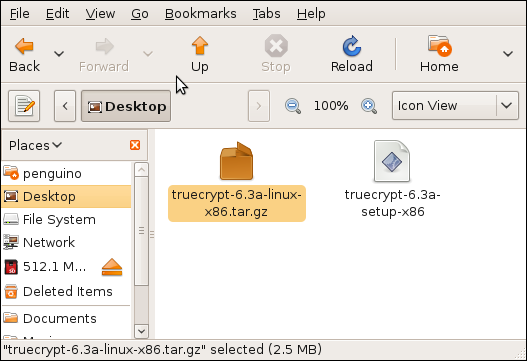527x361 pixels.
Task: Click the File System drive icon
Action: pyautogui.click(x=11, y=219)
